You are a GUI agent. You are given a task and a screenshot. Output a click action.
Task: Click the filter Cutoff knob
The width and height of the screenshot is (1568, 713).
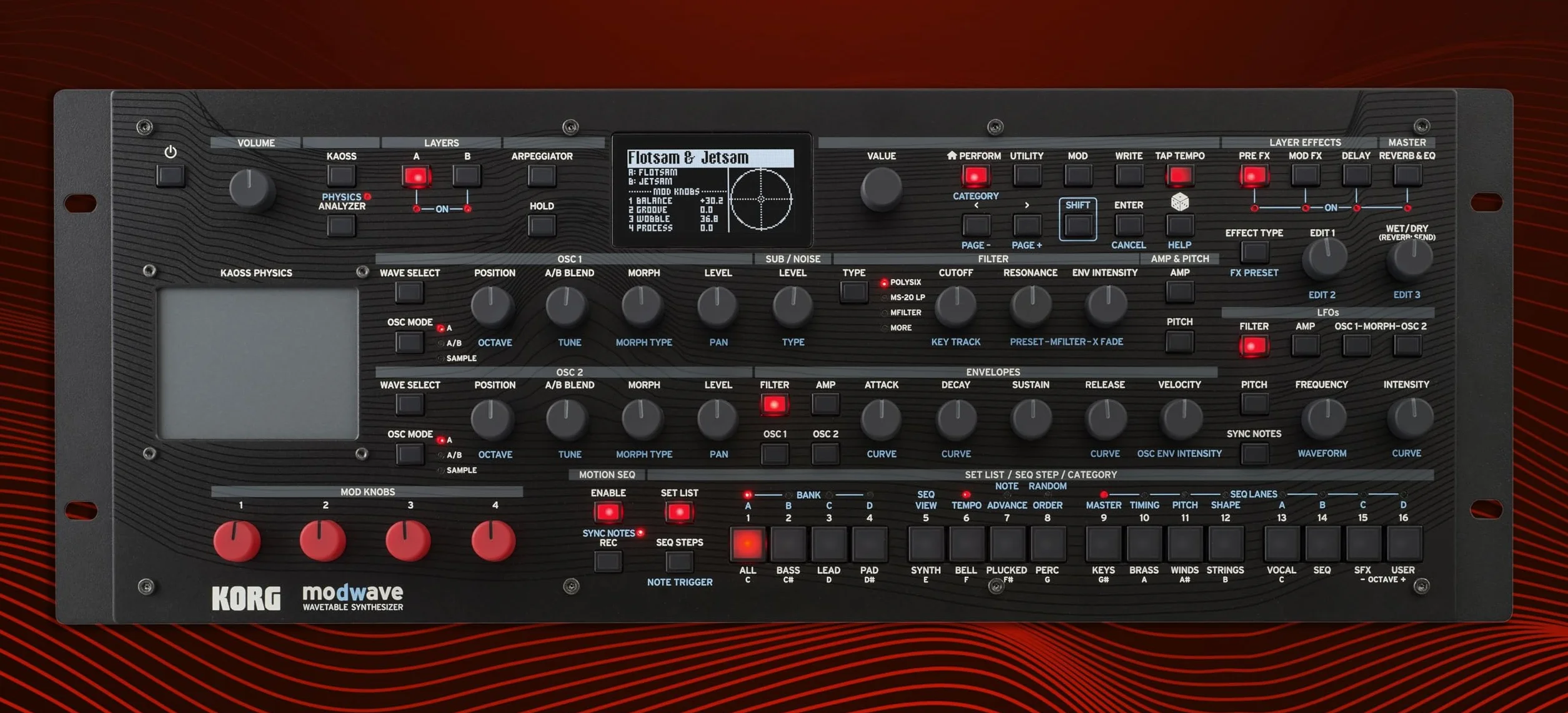956,307
